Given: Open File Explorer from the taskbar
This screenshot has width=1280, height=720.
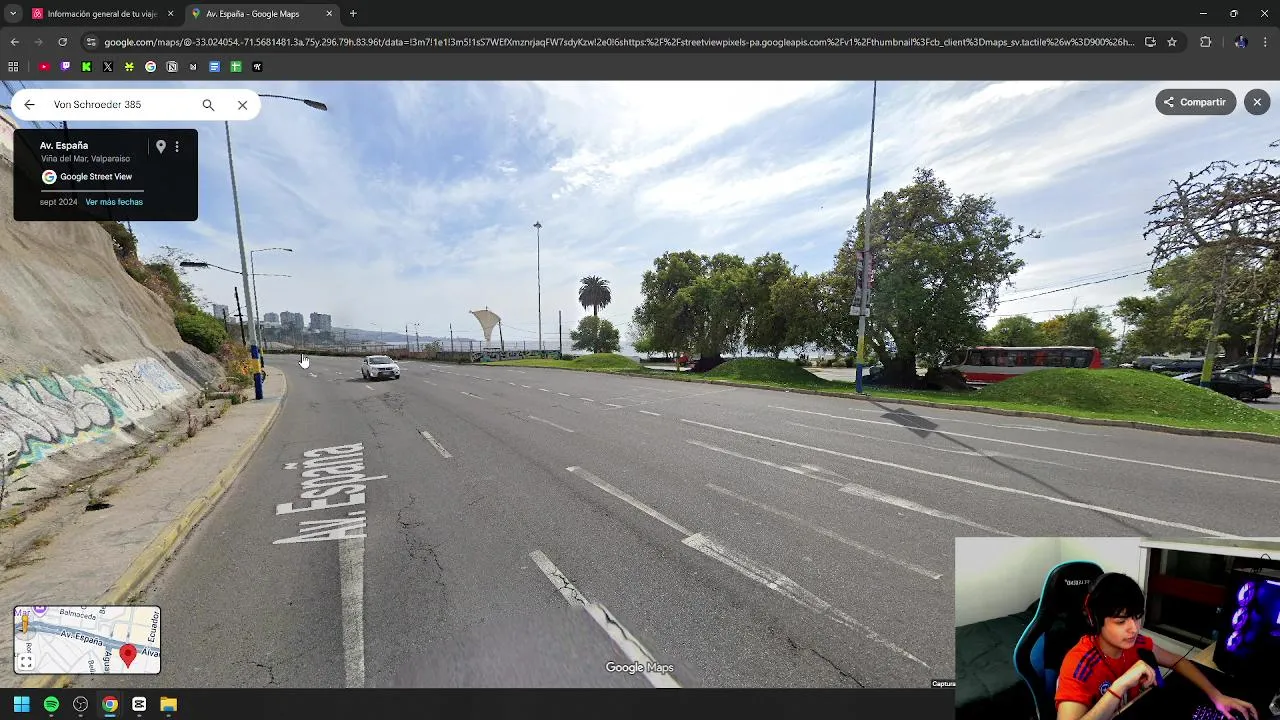Looking at the screenshot, I should [x=168, y=704].
